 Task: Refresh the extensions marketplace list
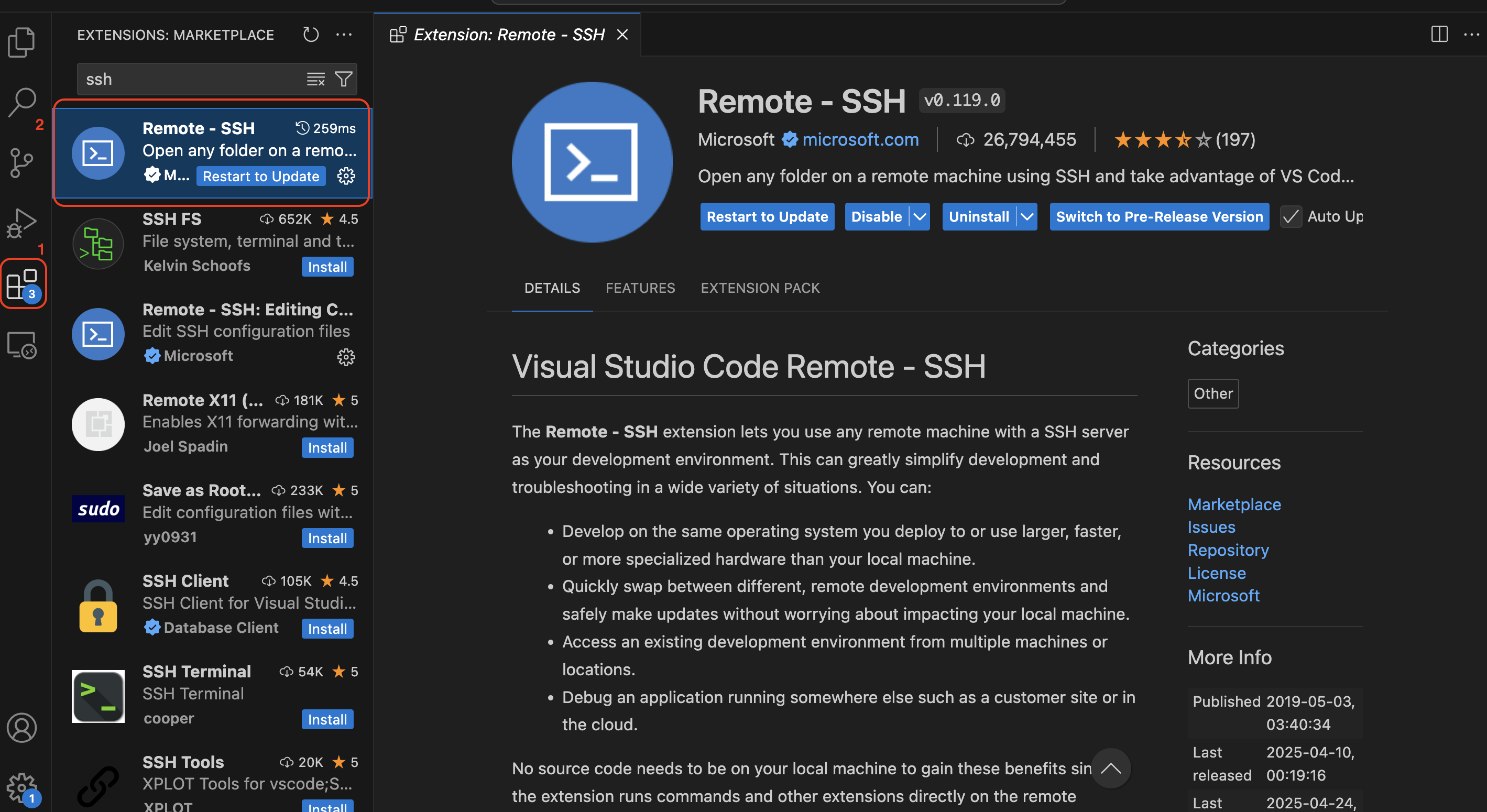coord(311,35)
